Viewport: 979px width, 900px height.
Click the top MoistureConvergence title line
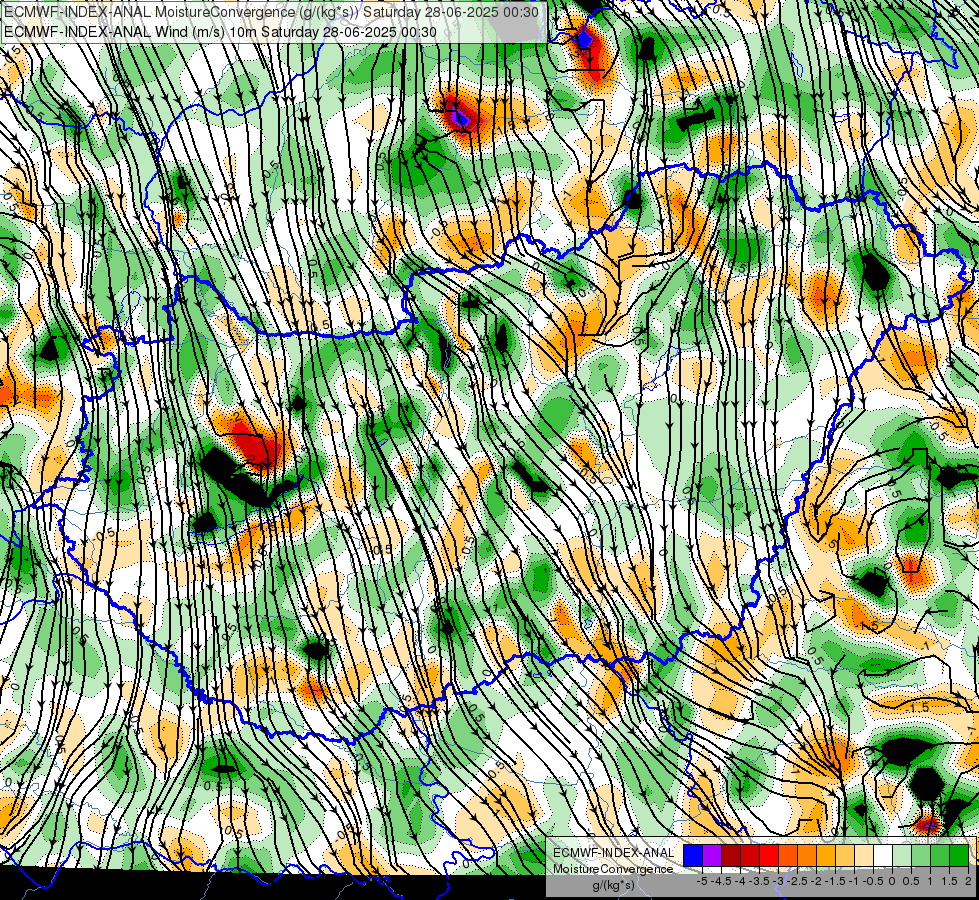tap(271, 11)
